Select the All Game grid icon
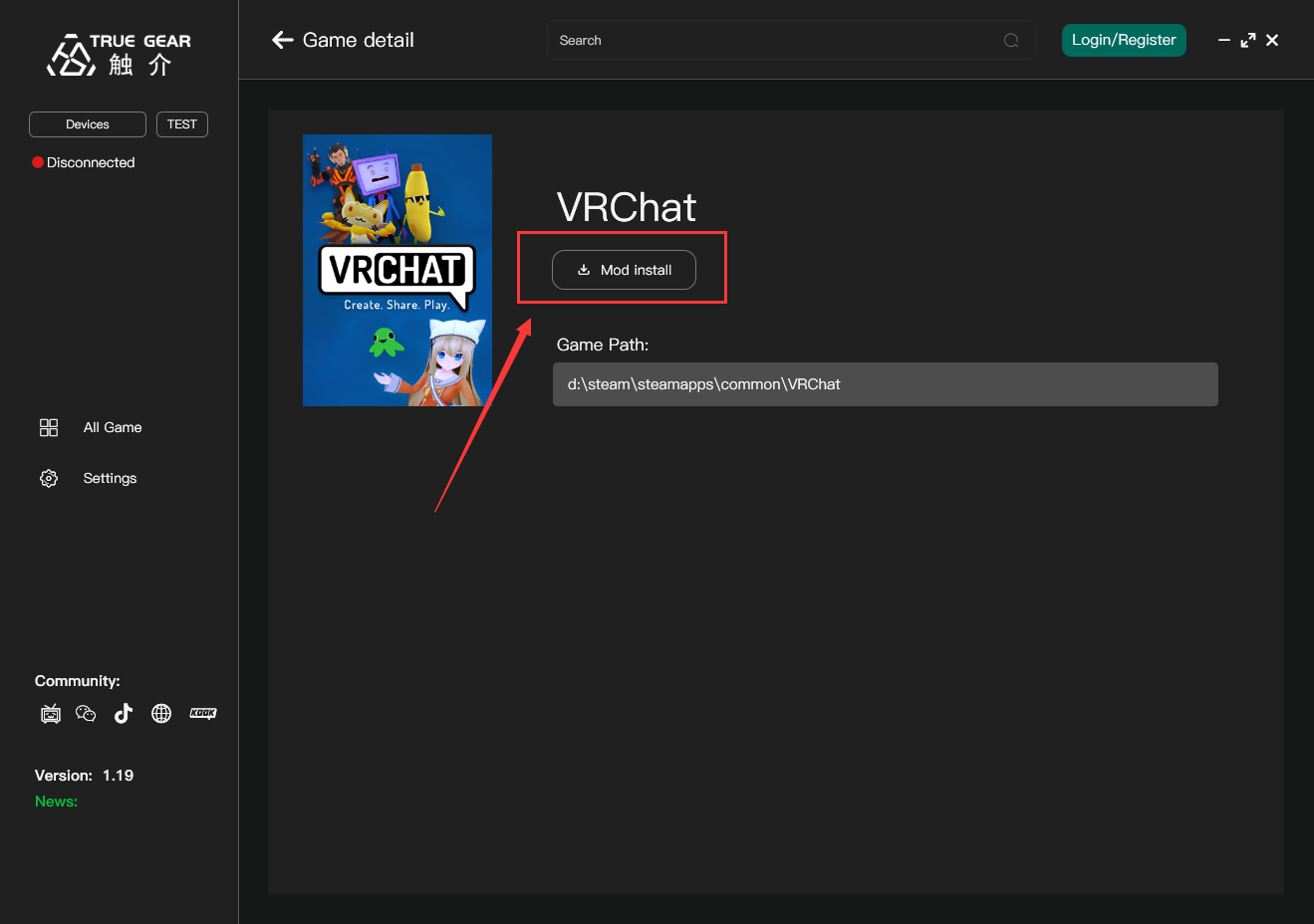 point(48,427)
